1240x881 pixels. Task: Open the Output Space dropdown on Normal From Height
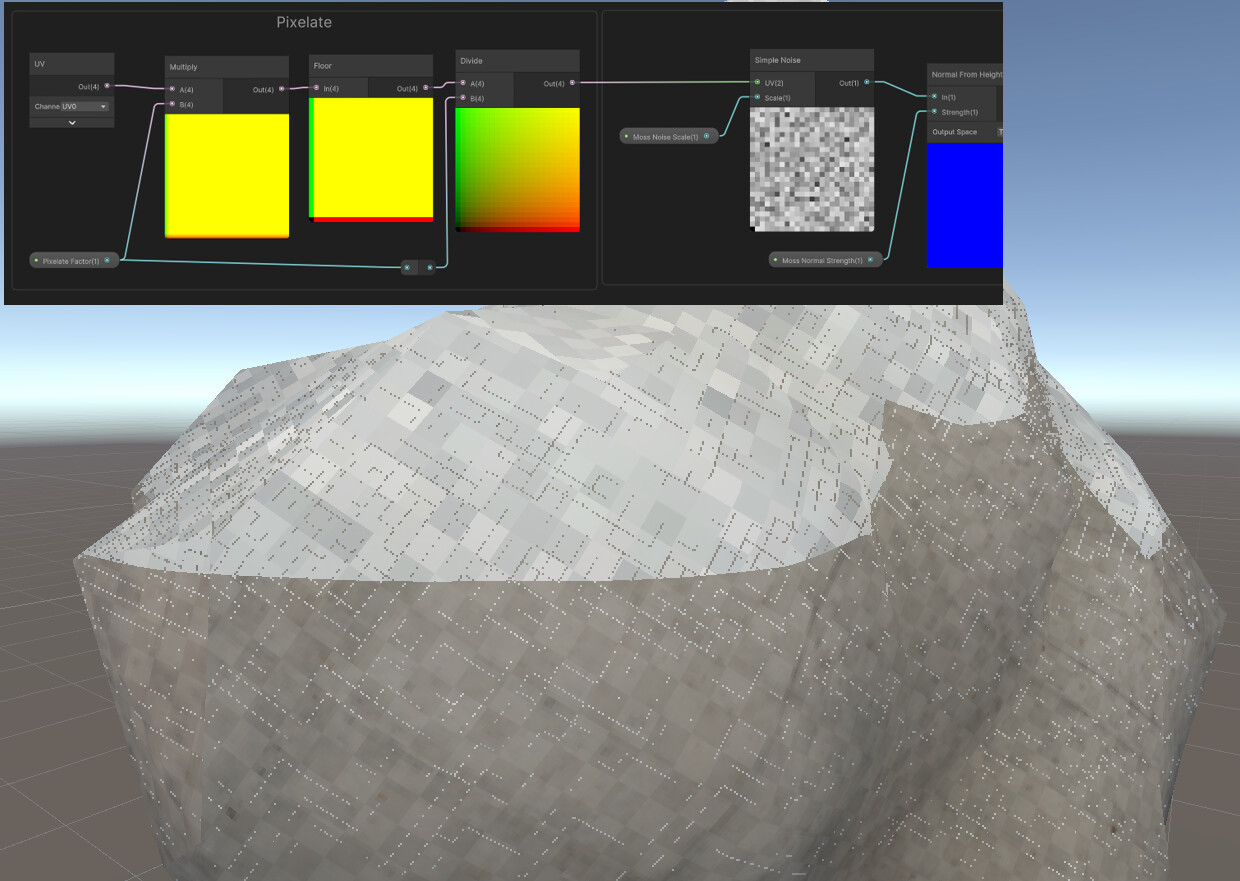[x=1000, y=132]
